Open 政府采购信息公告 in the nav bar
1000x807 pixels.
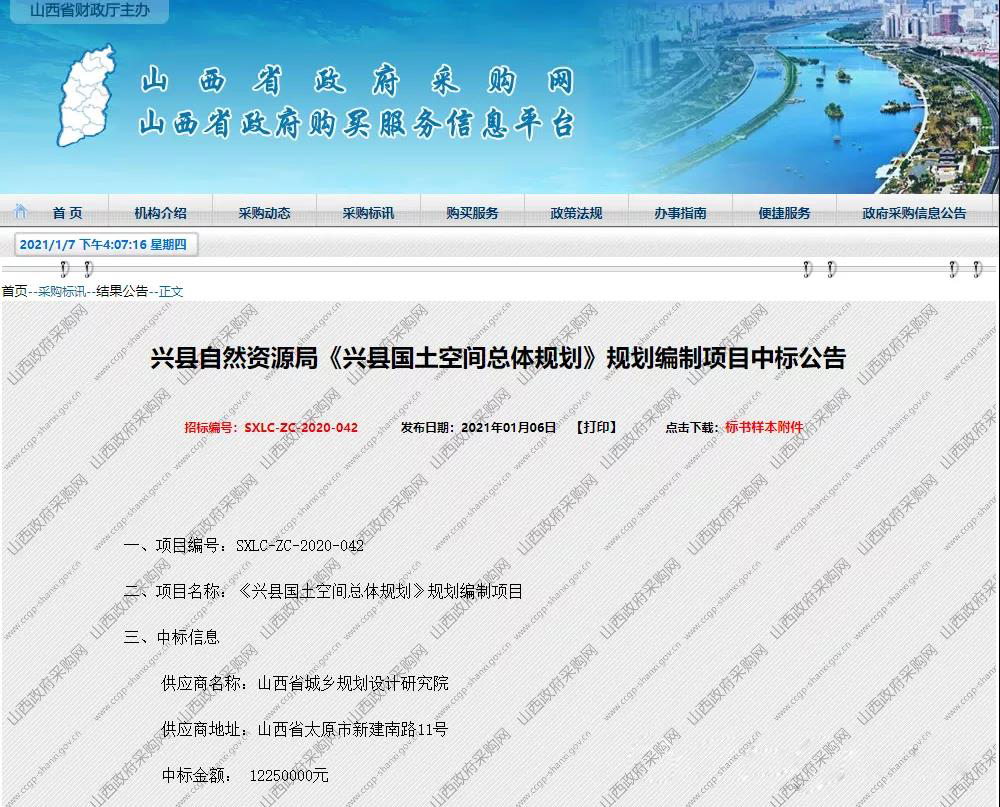click(x=914, y=213)
